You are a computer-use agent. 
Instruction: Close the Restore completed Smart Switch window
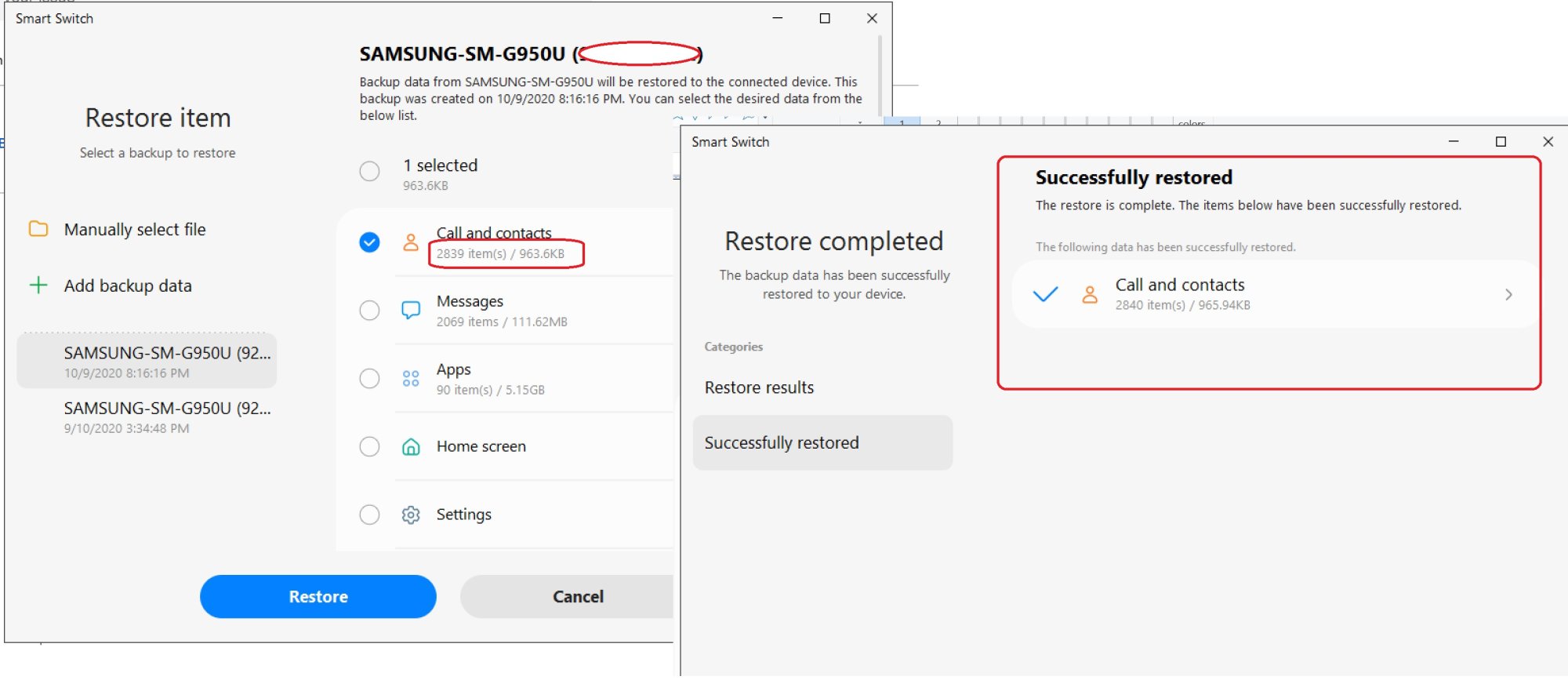1548,142
